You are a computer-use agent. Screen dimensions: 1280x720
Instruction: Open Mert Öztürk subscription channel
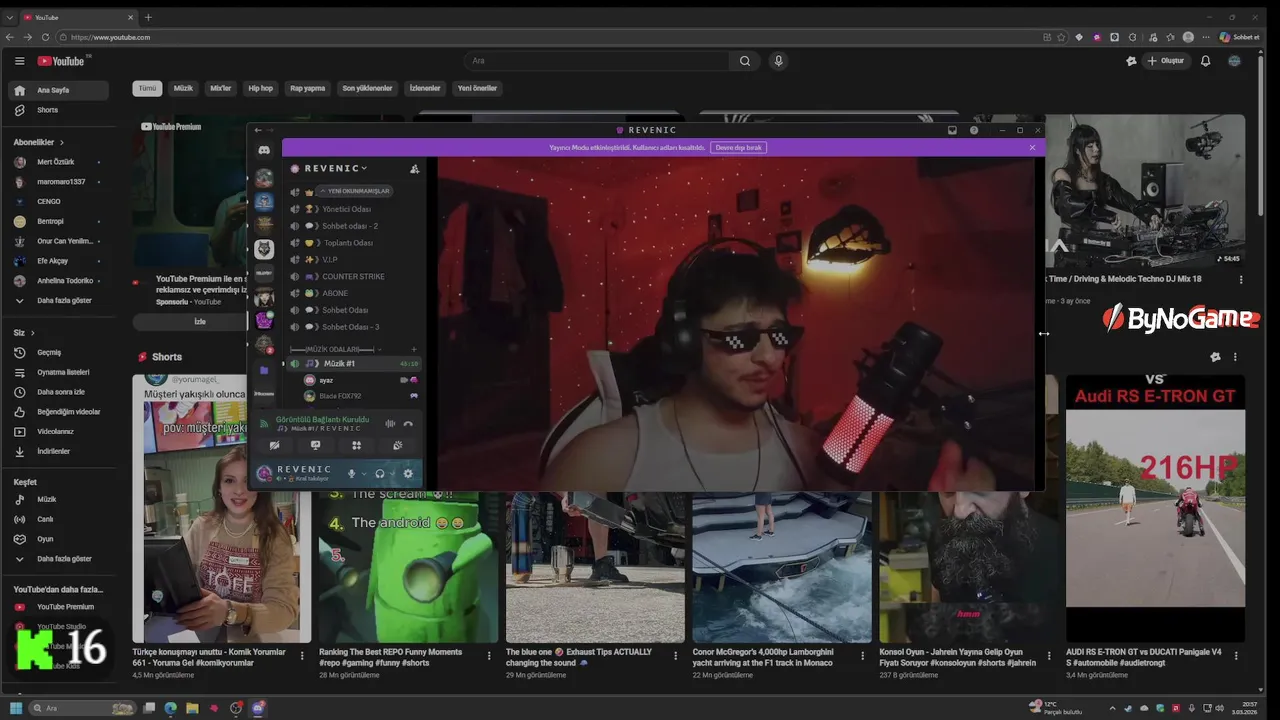[59, 162]
